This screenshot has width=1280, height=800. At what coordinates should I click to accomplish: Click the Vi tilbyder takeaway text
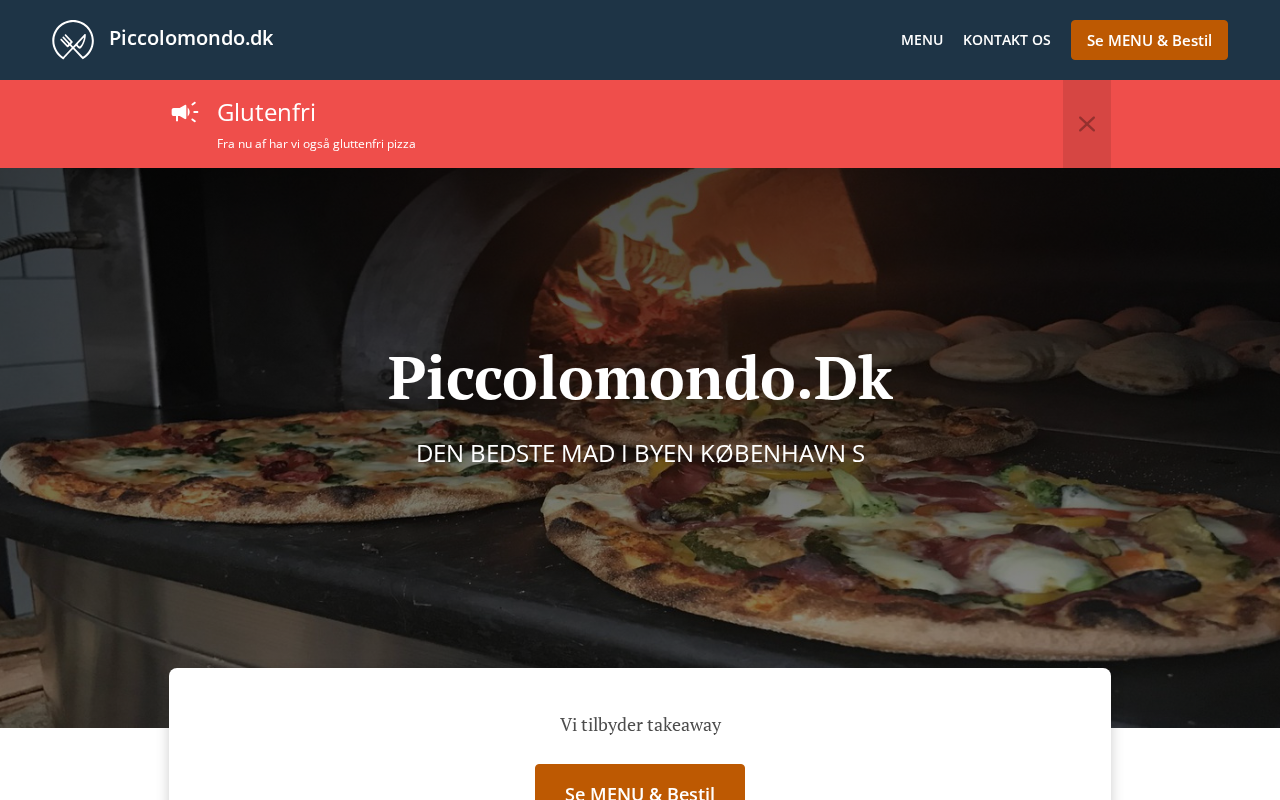coord(640,725)
